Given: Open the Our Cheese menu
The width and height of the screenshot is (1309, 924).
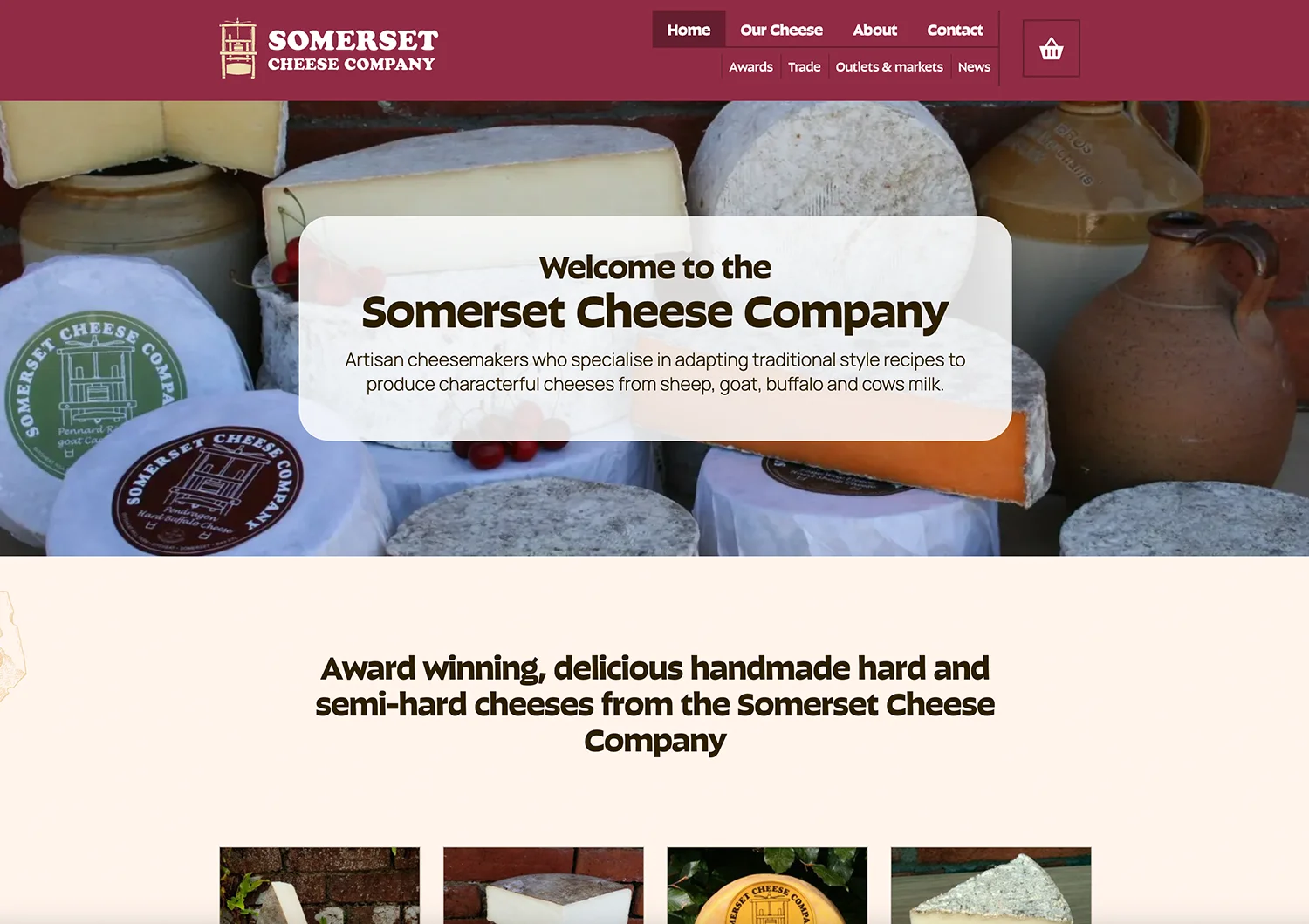Looking at the screenshot, I should click(781, 30).
